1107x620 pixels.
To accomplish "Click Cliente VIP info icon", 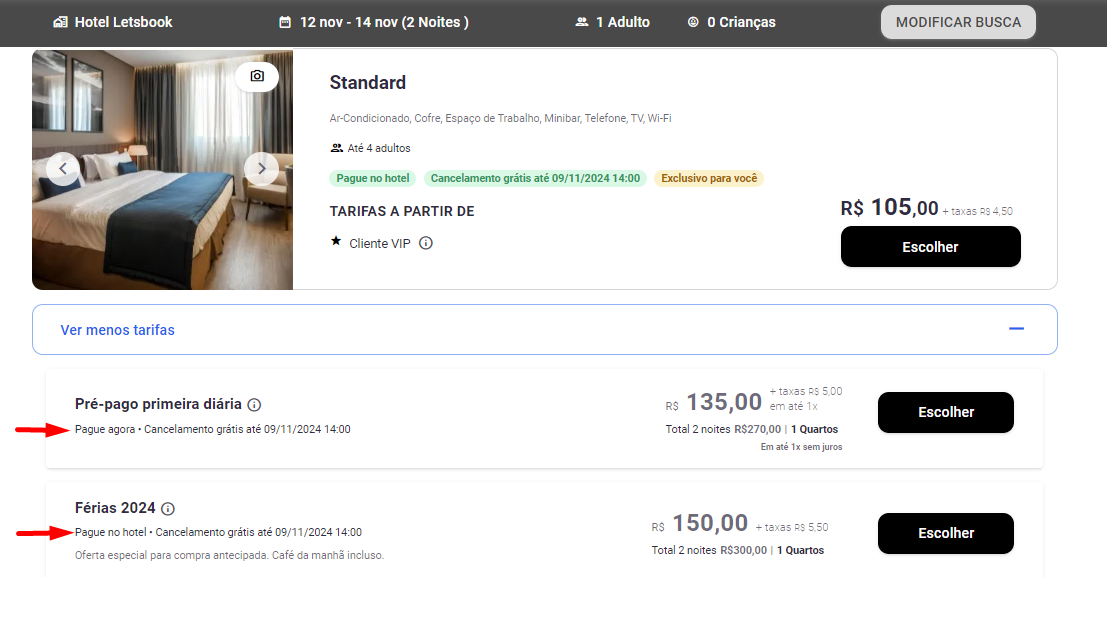I will click(426, 243).
